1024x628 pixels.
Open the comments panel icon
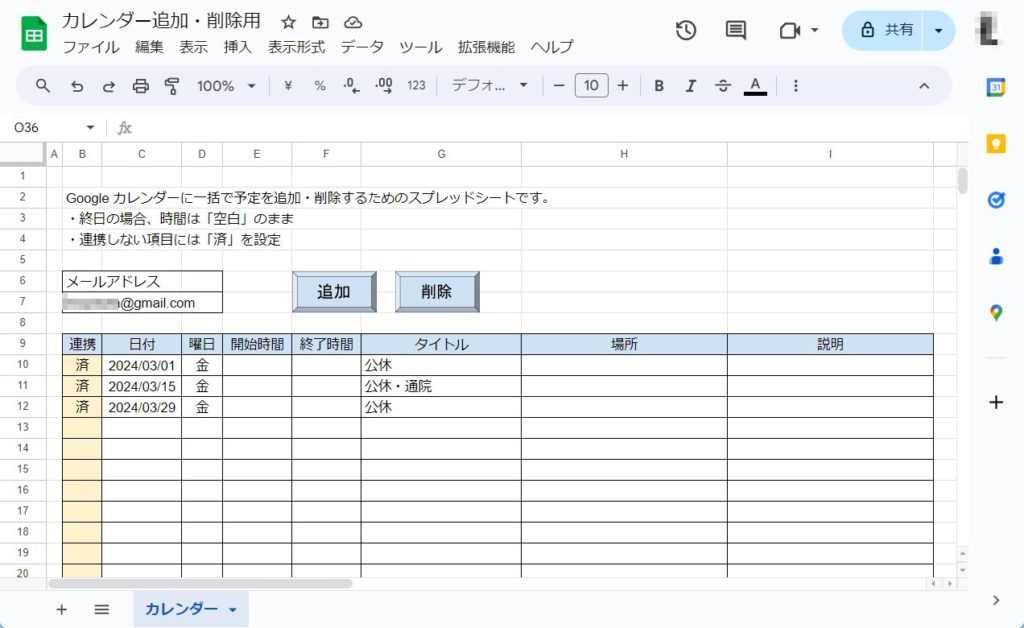(736, 30)
